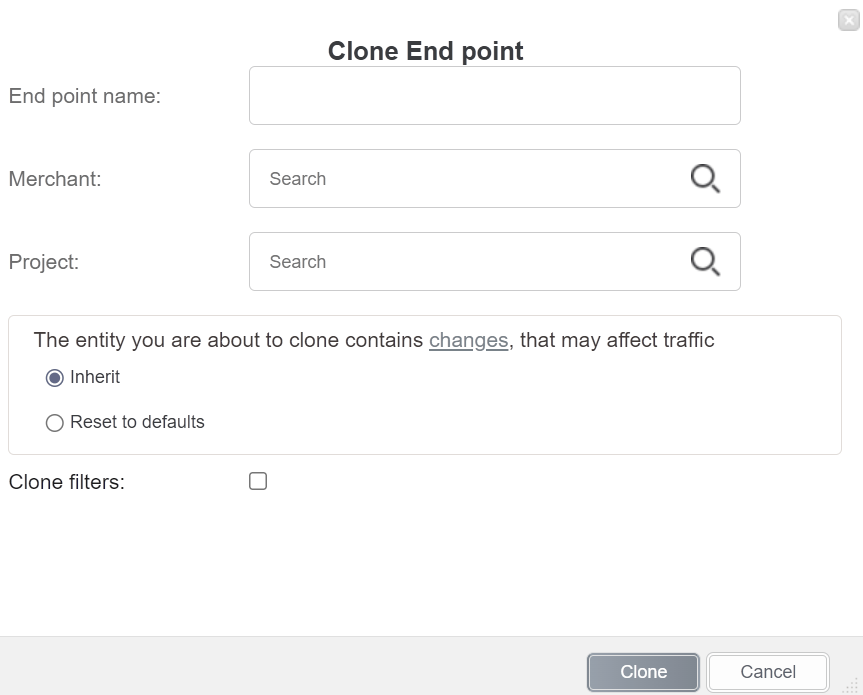Click the "Merchant:" field label

pos(55,179)
